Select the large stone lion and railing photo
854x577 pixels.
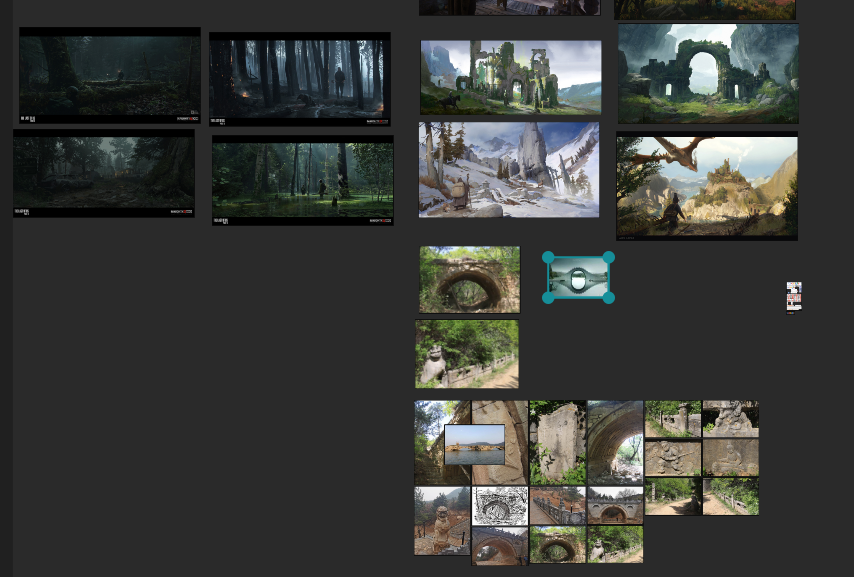(x=467, y=354)
